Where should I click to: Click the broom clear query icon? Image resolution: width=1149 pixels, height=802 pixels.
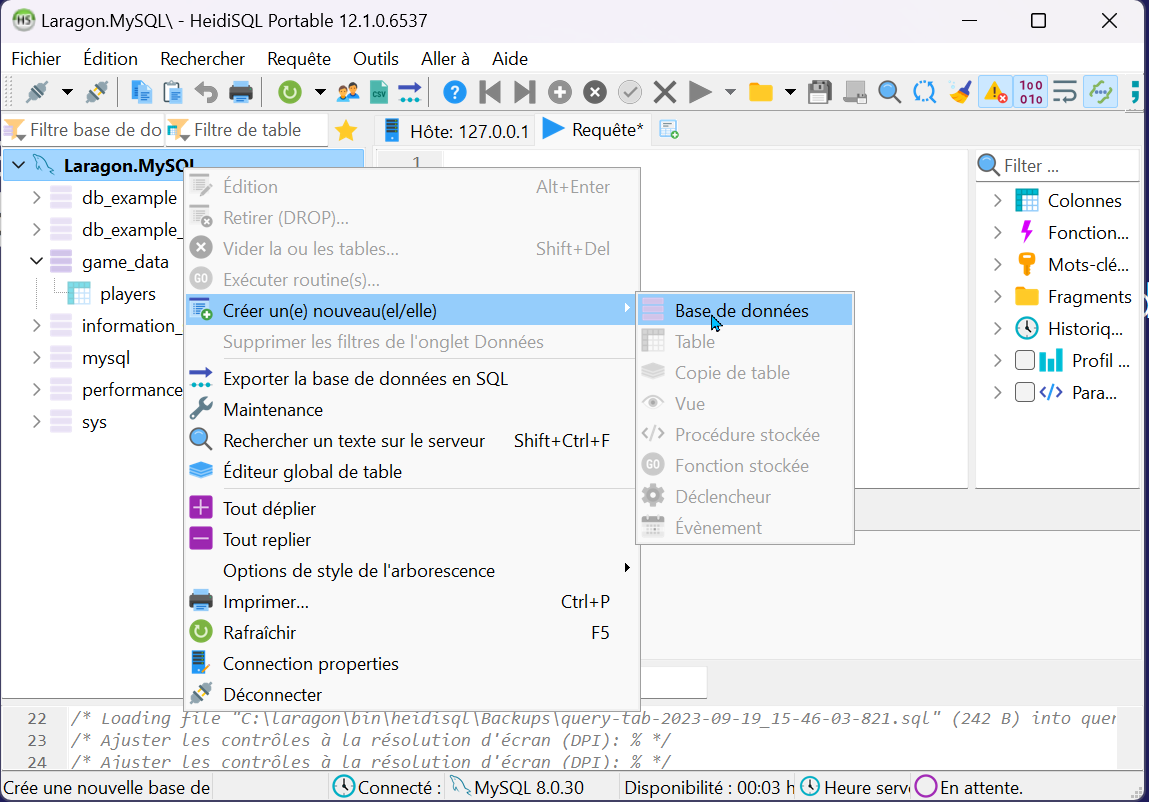point(960,92)
